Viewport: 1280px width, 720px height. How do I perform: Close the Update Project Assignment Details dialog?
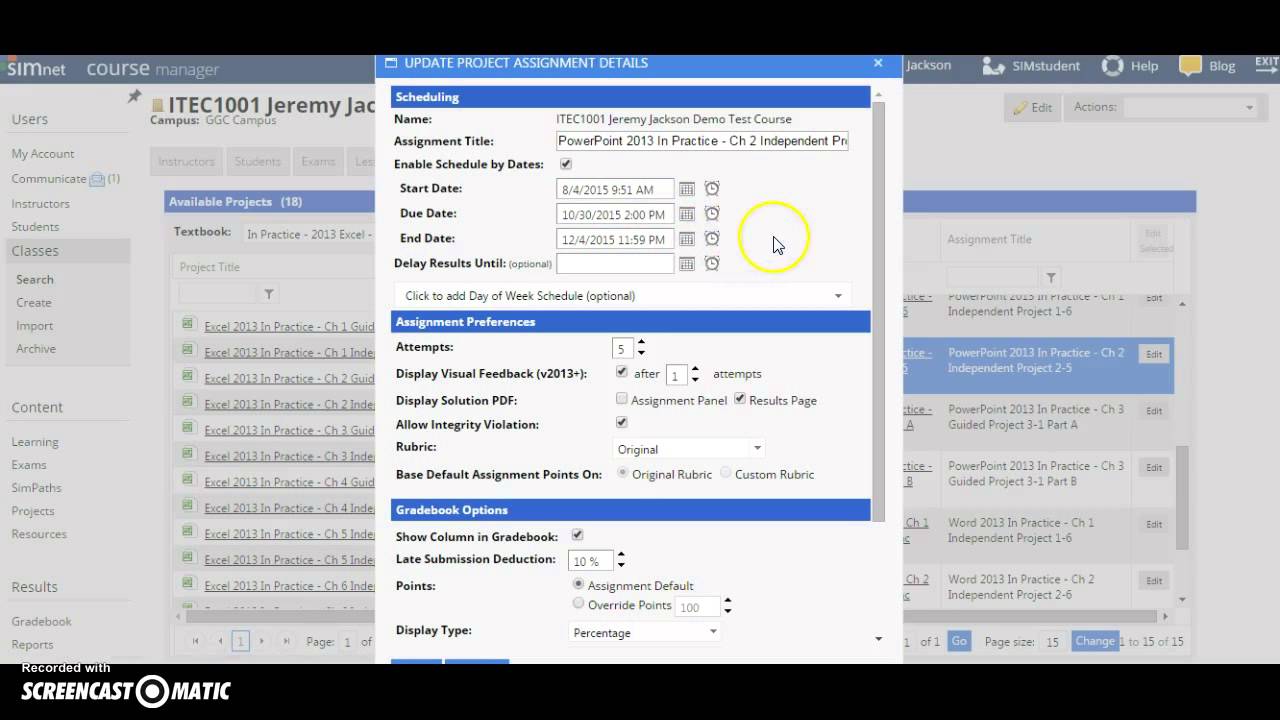(878, 63)
